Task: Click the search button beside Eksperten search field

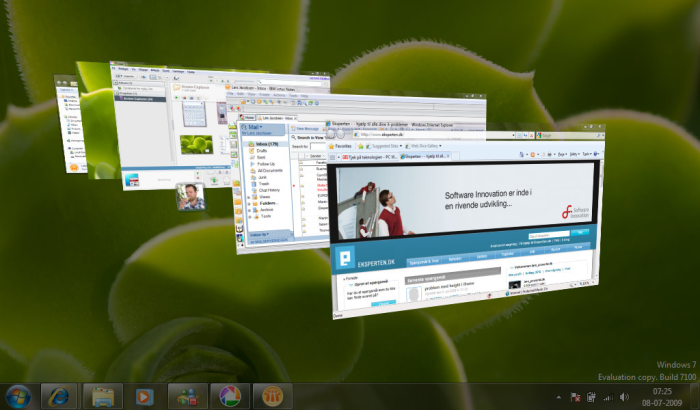Action: (580, 233)
